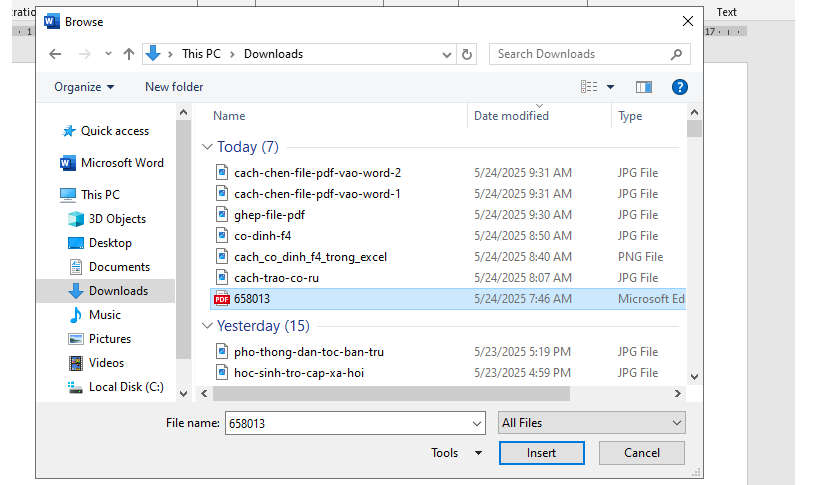This screenshot has width=819, height=485.
Task: Expand the File name history dropdown
Action: tap(476, 423)
